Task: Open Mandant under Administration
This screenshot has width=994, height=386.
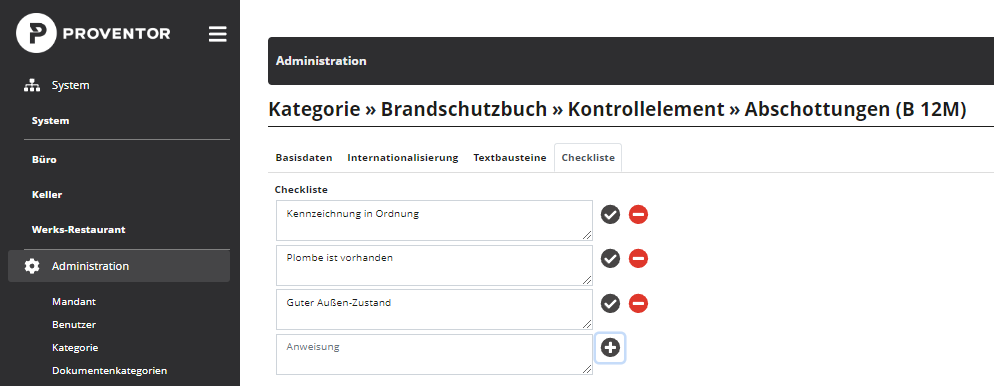Action: [74, 302]
